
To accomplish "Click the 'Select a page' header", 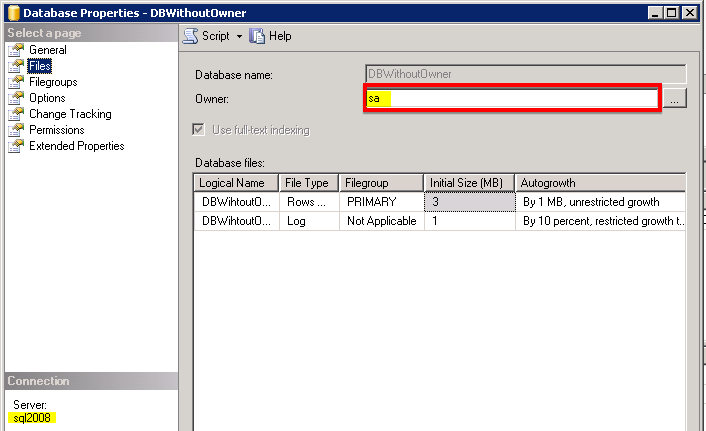I will pyautogui.click(x=91, y=33).
